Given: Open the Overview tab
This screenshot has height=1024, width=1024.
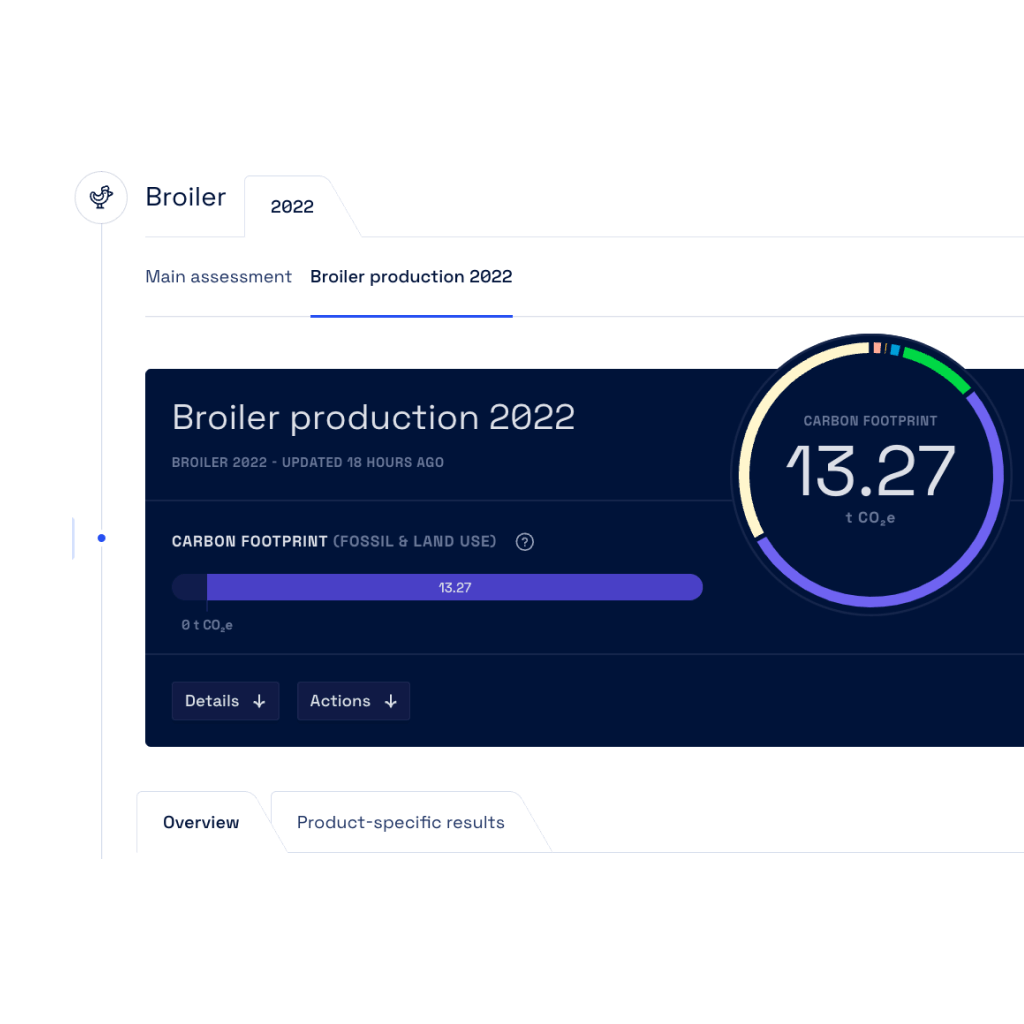Looking at the screenshot, I should (201, 823).
